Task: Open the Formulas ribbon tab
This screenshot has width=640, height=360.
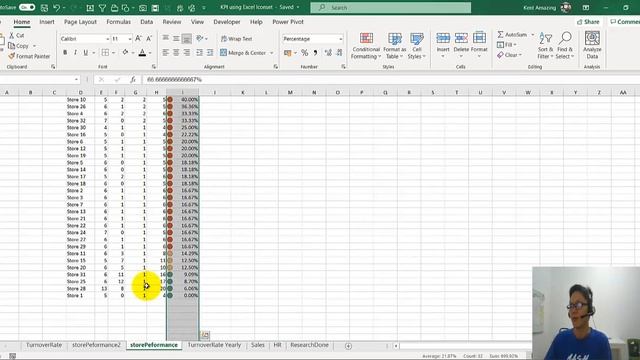Action: click(x=118, y=22)
